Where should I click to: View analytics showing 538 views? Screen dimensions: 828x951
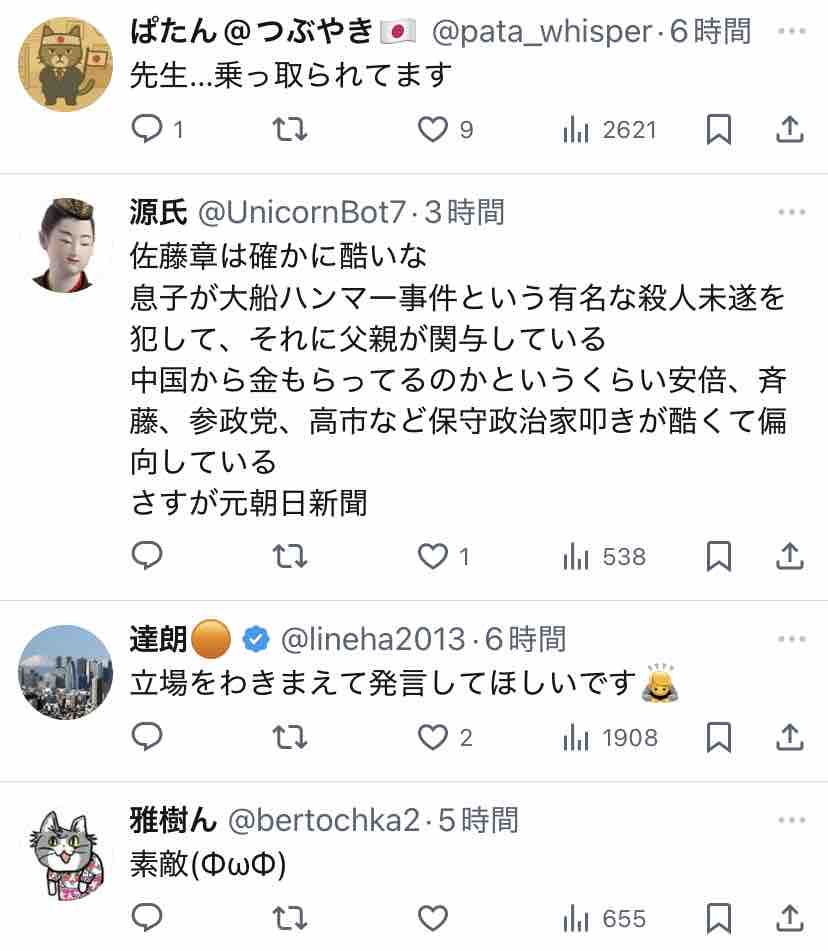tap(604, 556)
